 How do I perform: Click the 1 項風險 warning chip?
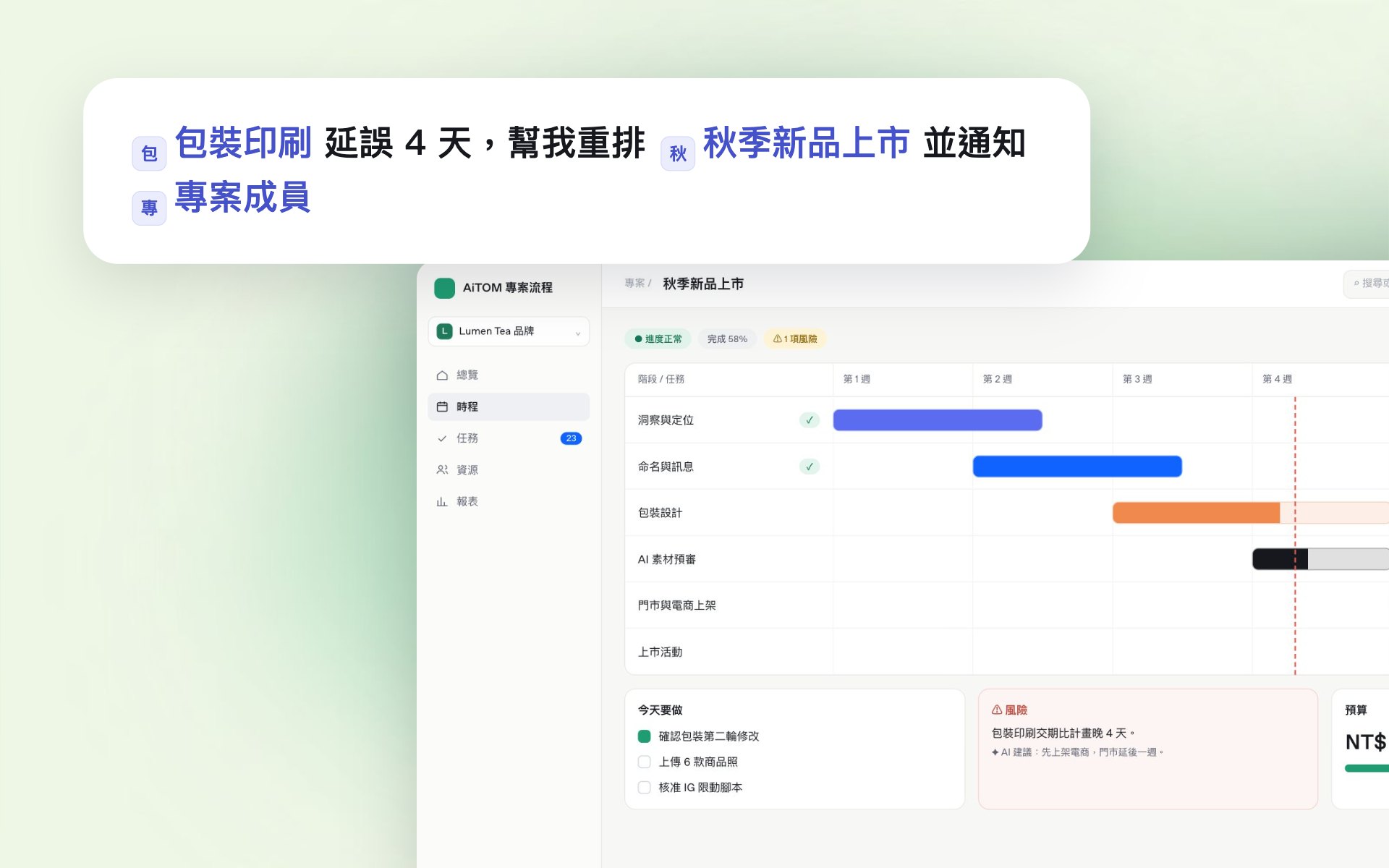(x=795, y=339)
